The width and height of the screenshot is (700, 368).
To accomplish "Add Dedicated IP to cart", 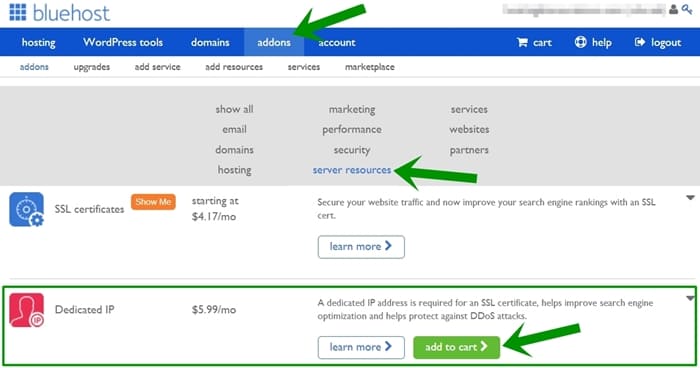I will 457,347.
